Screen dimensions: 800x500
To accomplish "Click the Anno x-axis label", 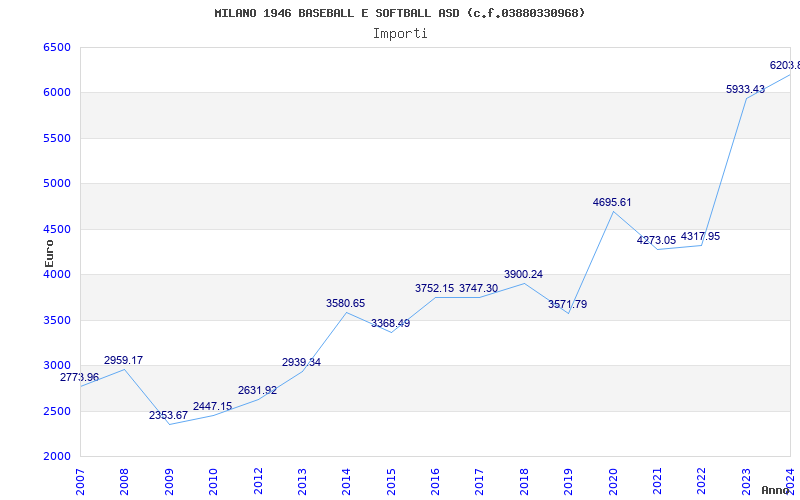I will point(775,490).
